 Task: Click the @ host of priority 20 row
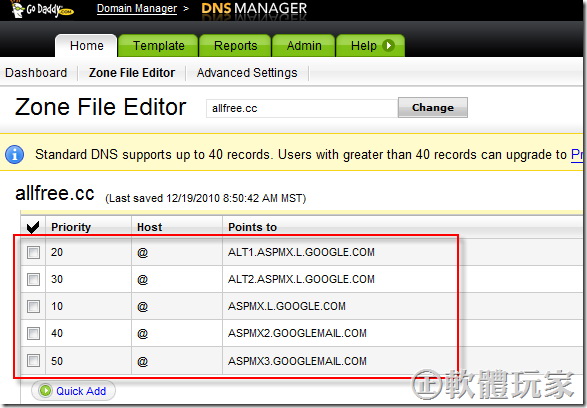tap(143, 253)
